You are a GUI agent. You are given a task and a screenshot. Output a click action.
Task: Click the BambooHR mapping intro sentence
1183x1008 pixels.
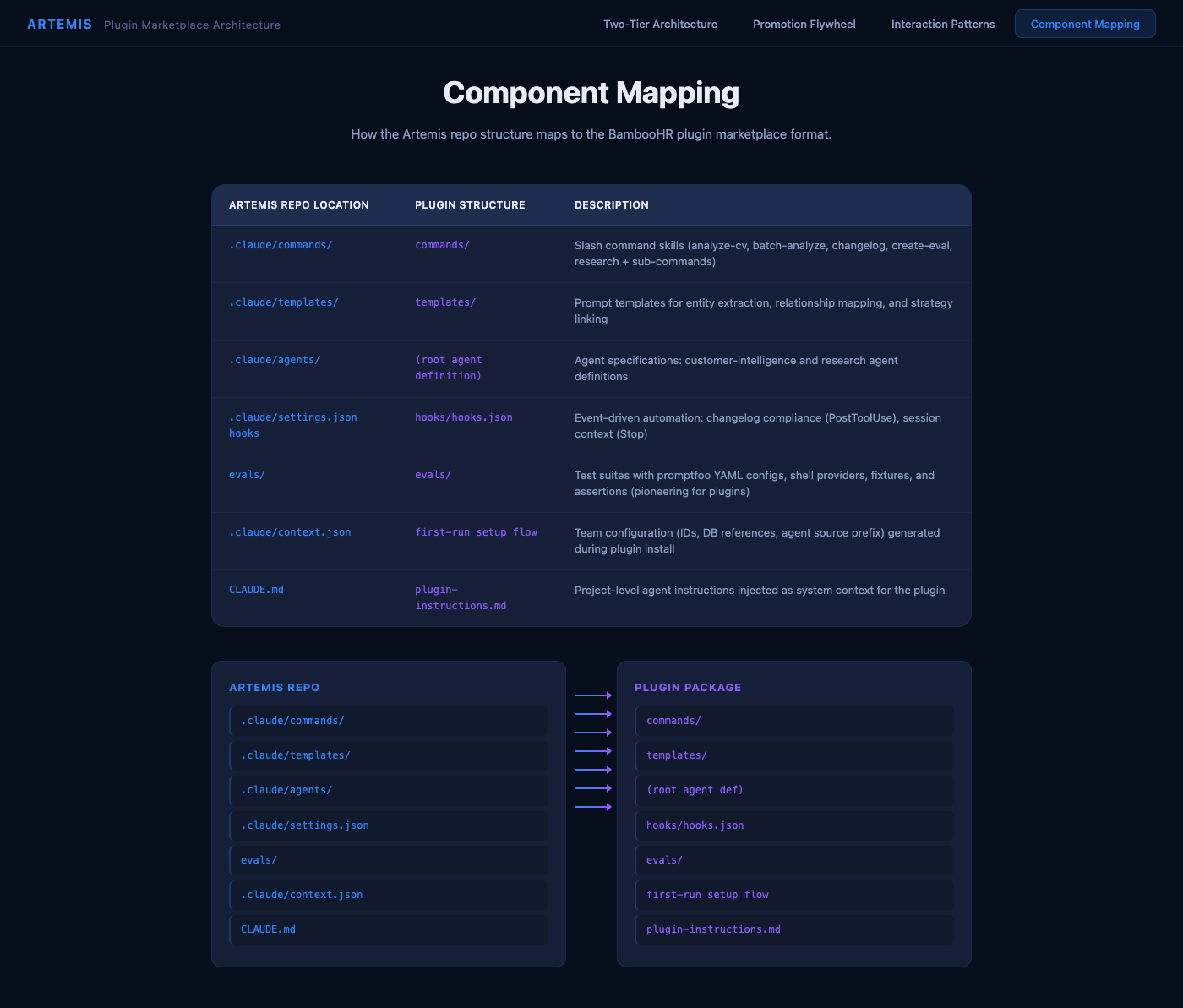click(591, 134)
